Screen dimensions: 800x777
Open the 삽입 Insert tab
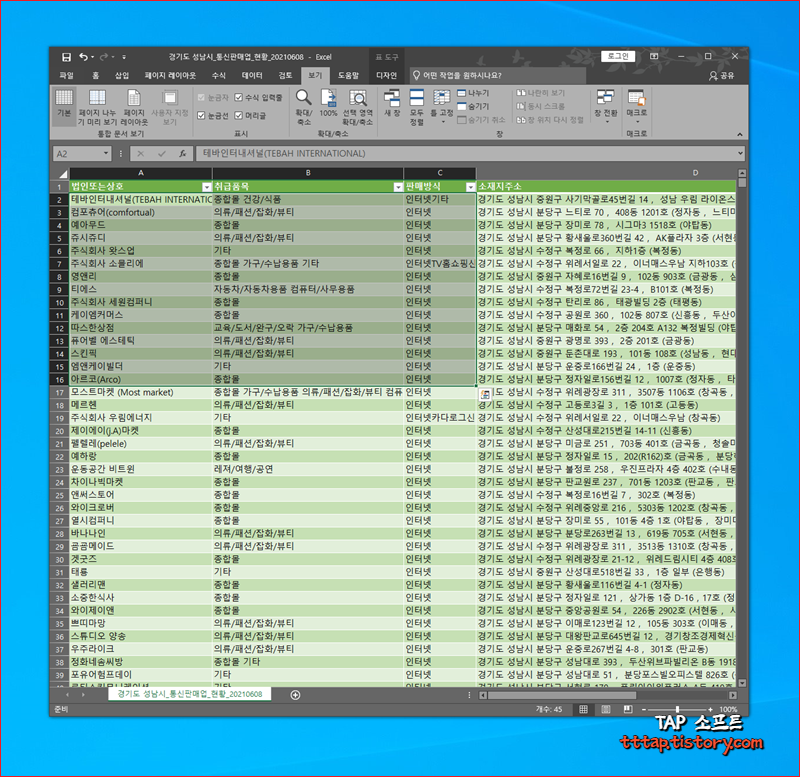pos(122,76)
